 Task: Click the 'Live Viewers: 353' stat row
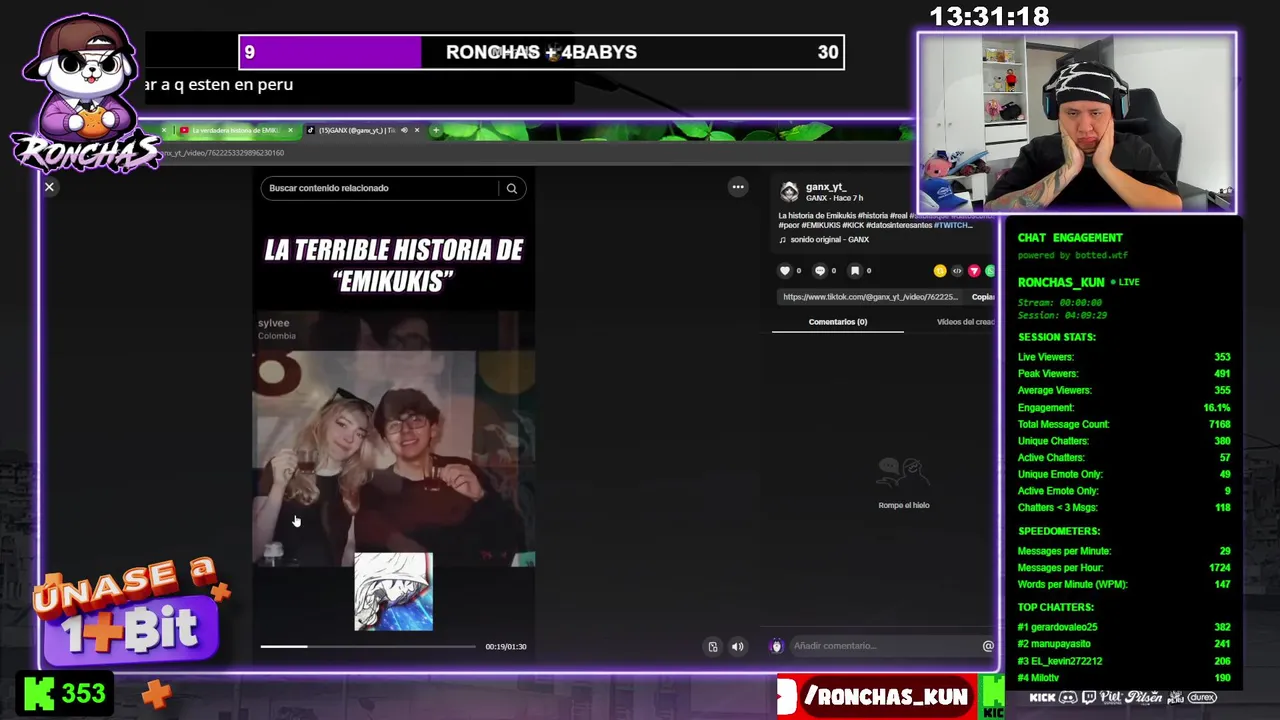tap(1124, 357)
